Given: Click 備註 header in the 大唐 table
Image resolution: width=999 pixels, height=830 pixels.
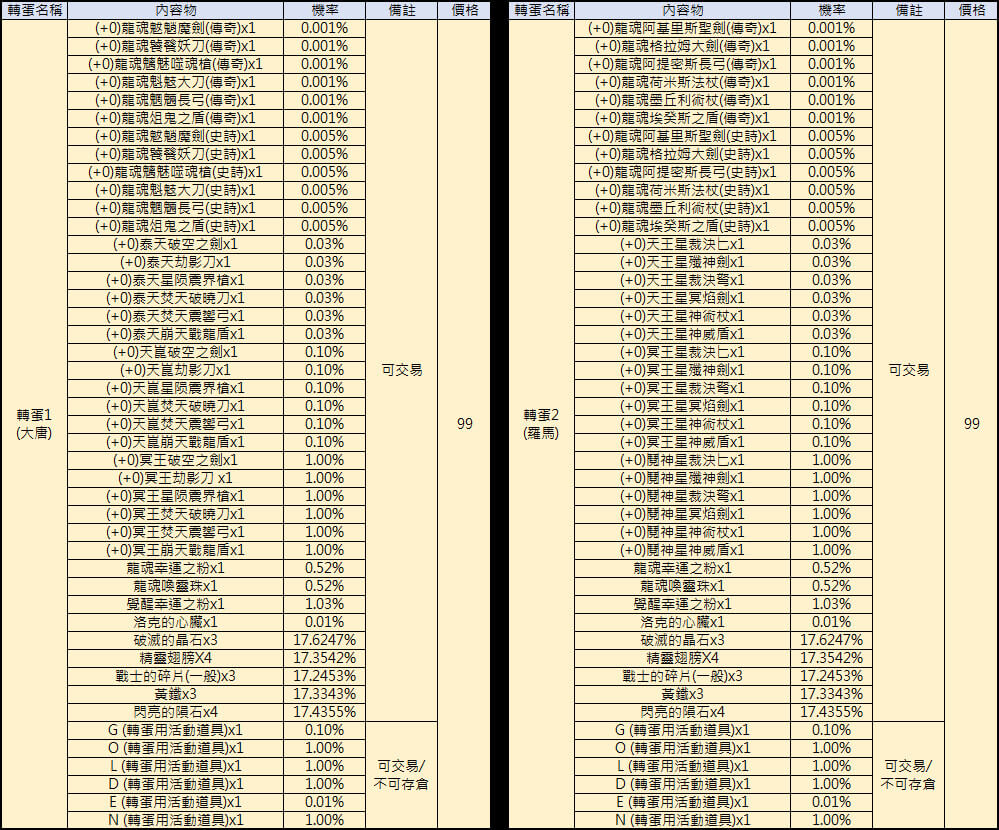Looking at the screenshot, I should pos(402,10).
